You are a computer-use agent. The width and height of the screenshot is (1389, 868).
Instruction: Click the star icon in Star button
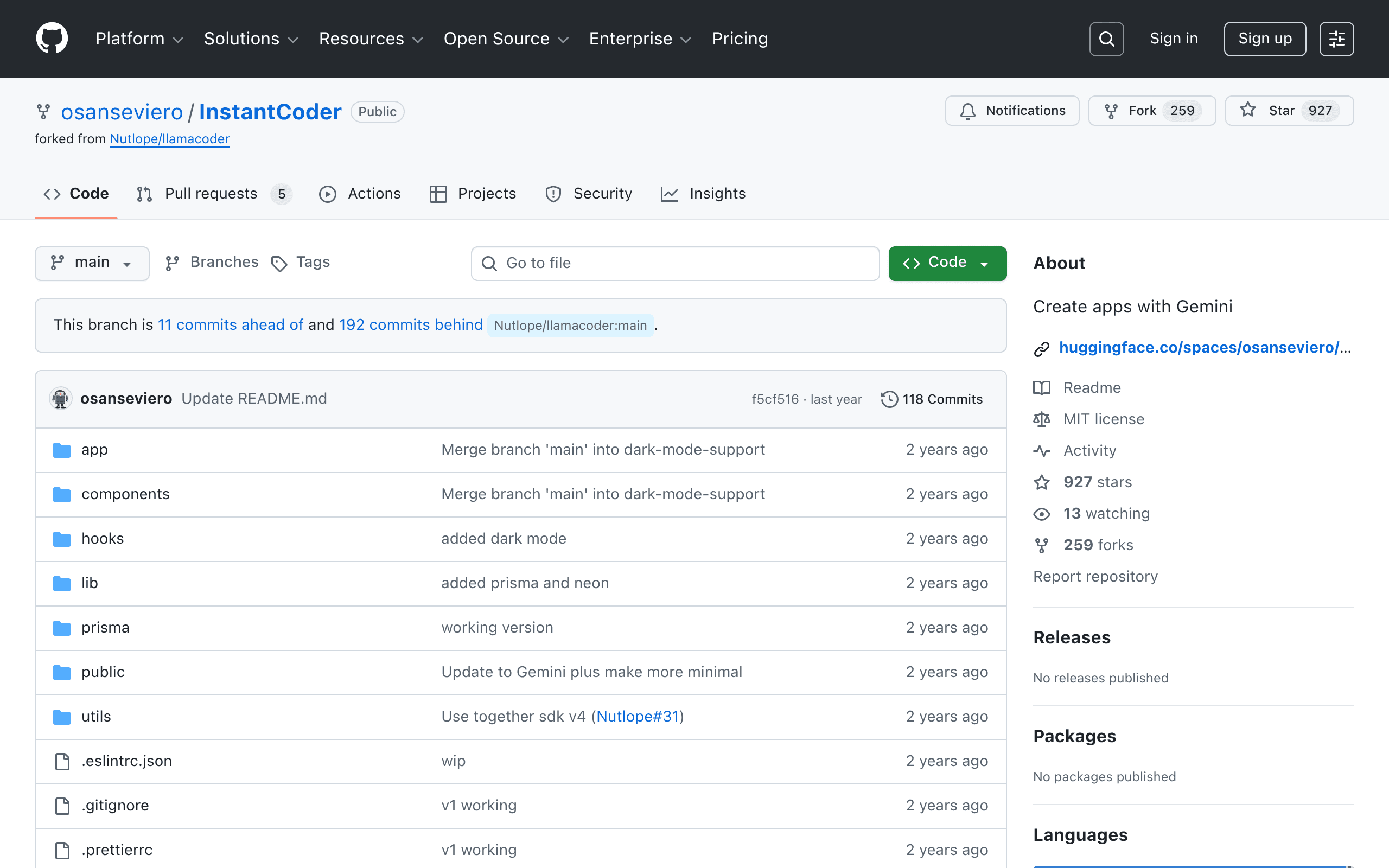click(1248, 110)
